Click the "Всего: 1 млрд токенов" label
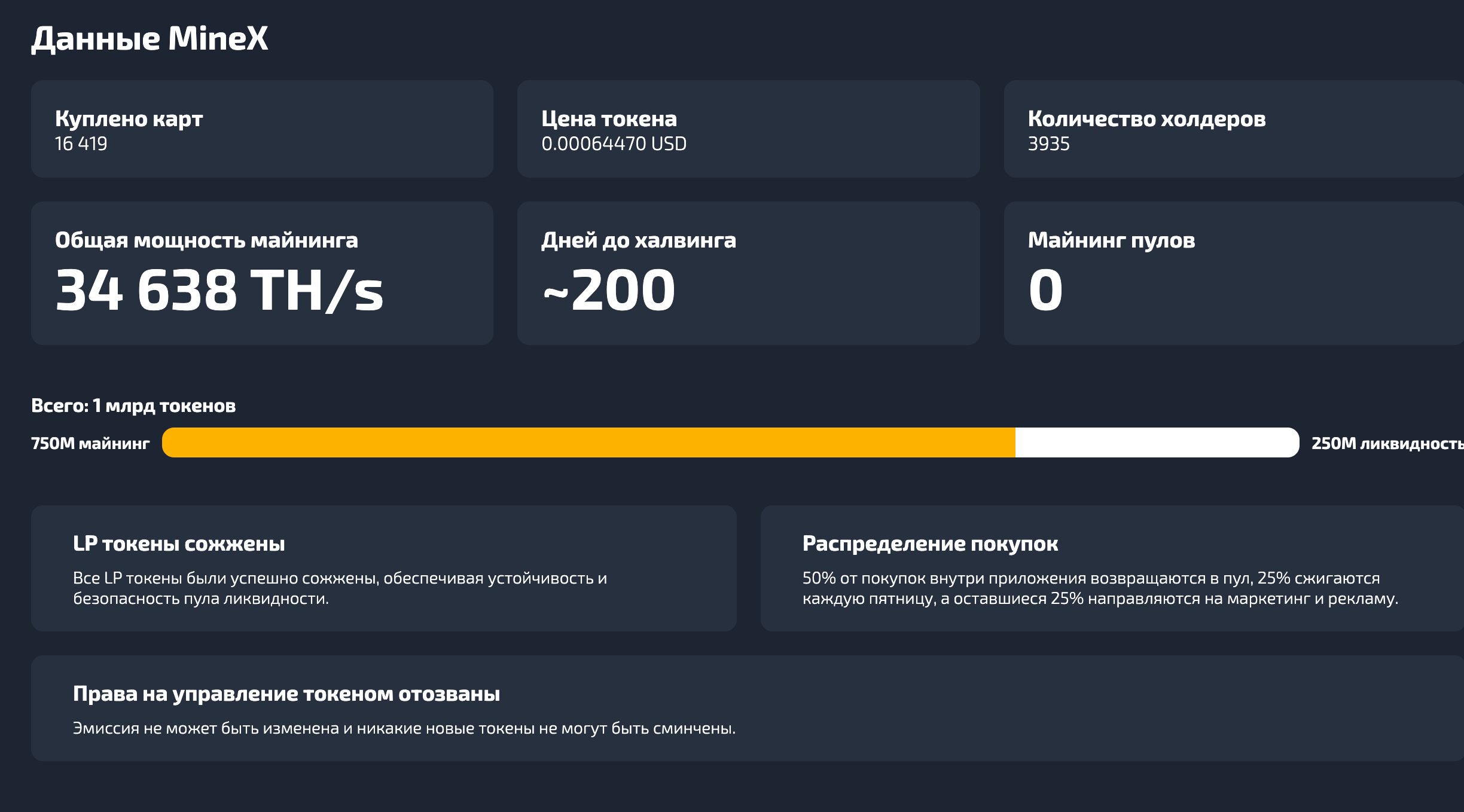 click(x=133, y=406)
